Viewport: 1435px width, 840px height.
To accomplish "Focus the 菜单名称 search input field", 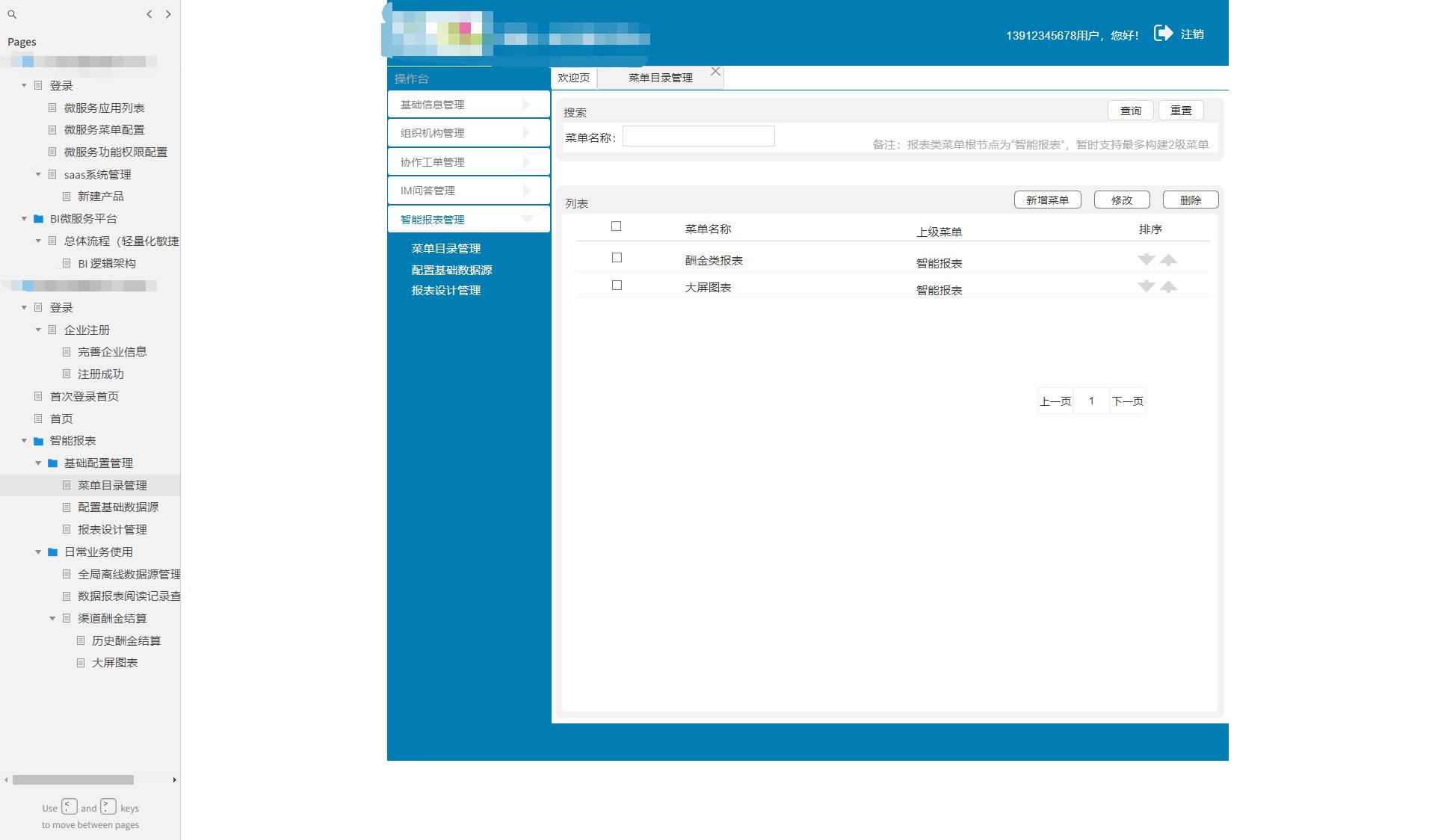I will [699, 136].
